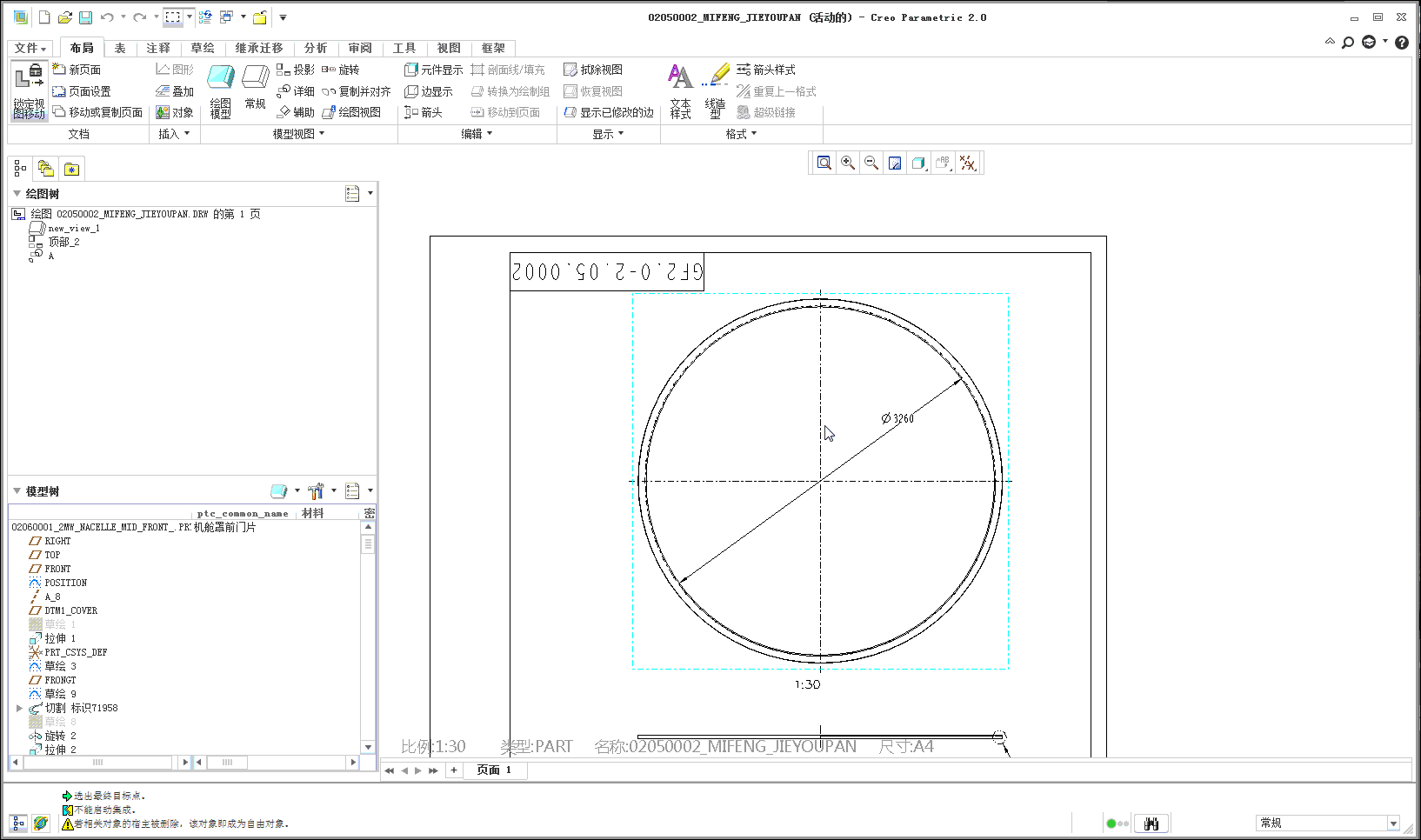The width and height of the screenshot is (1421, 840).
Task: Toggle the Lock view movement button
Action: coord(29,90)
